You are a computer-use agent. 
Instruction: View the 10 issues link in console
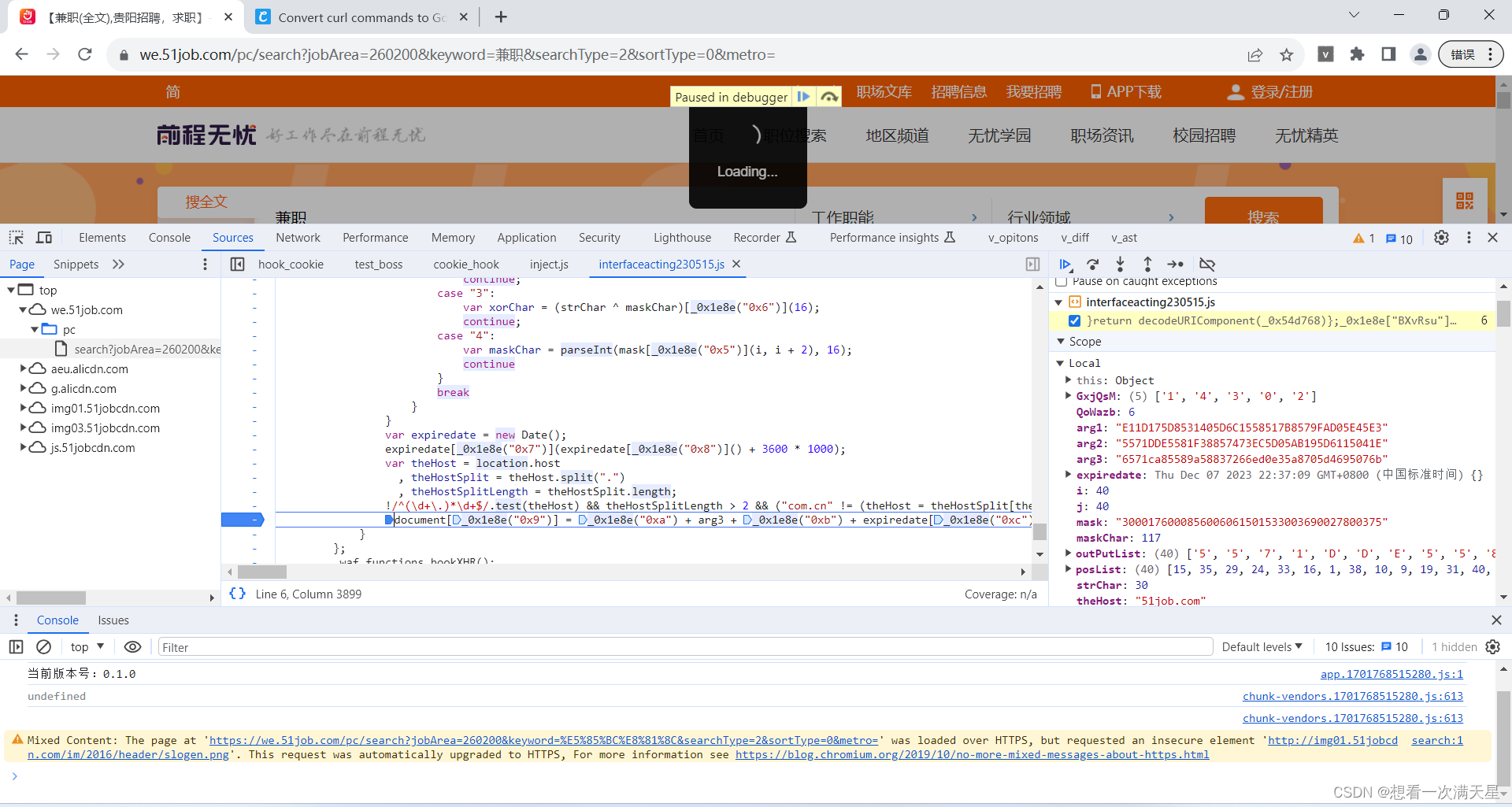point(1366,647)
